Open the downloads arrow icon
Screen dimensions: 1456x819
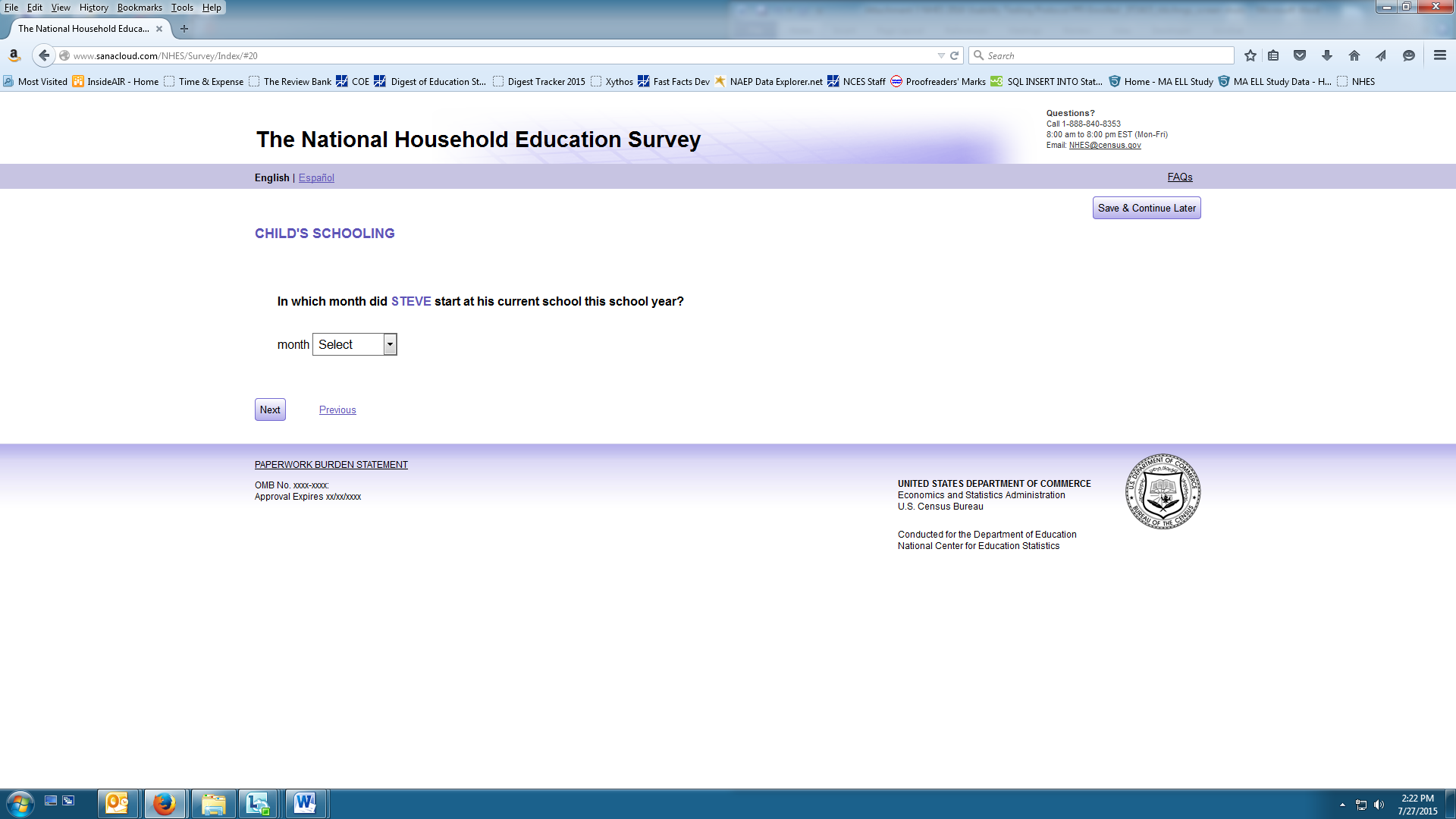[1327, 55]
